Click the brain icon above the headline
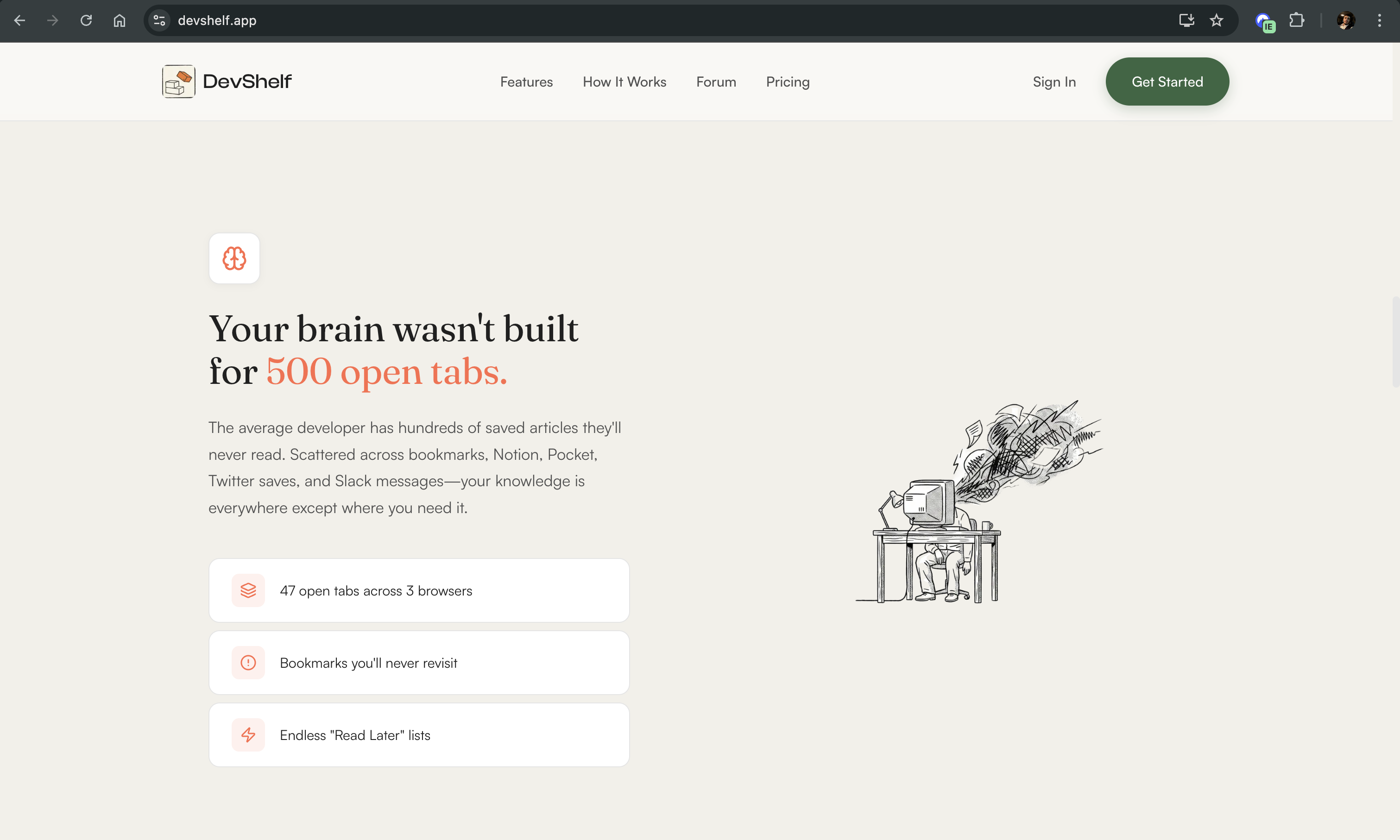Screen dimensions: 1400x840 click(234, 258)
